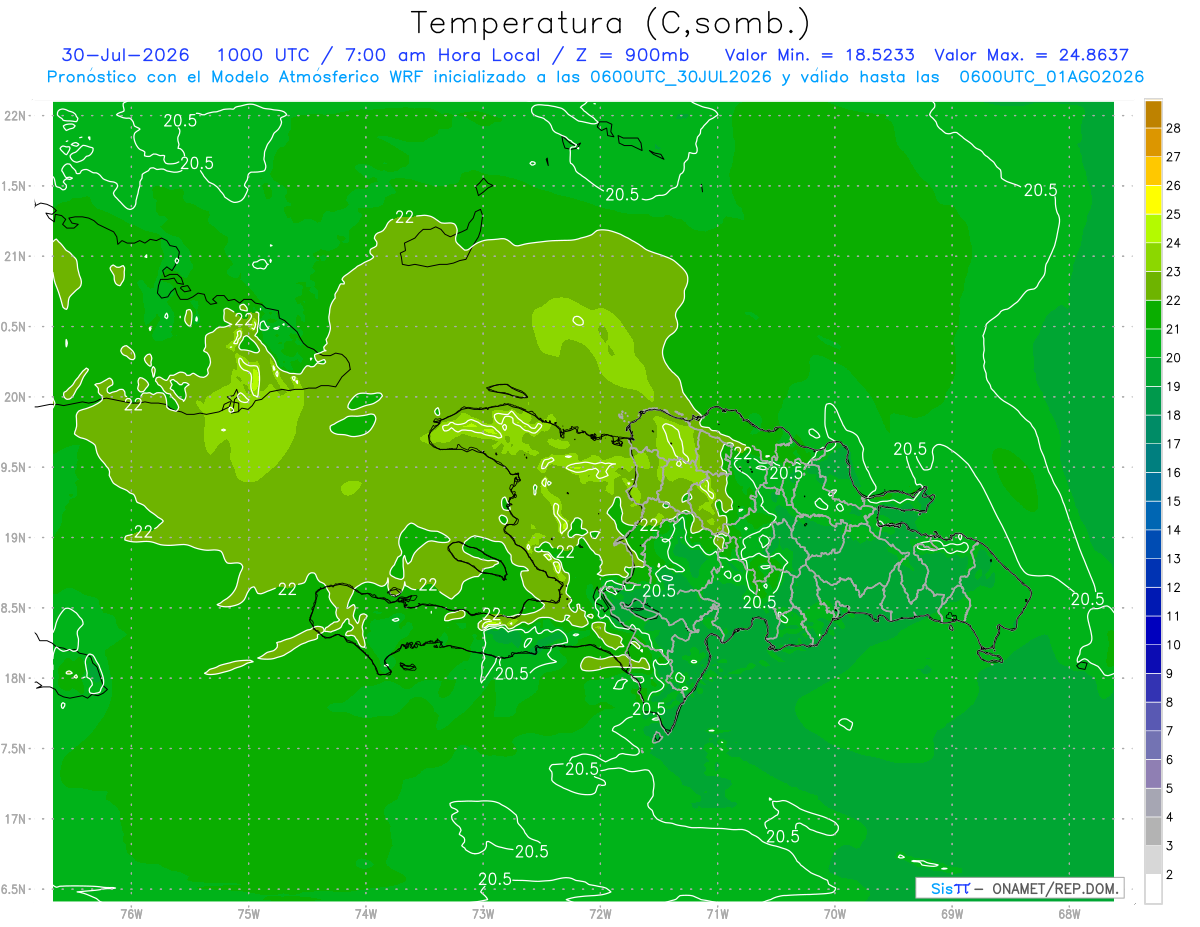
Task: Pick the orange swatch between 27 and 28
Action: pyautogui.click(x=1153, y=142)
